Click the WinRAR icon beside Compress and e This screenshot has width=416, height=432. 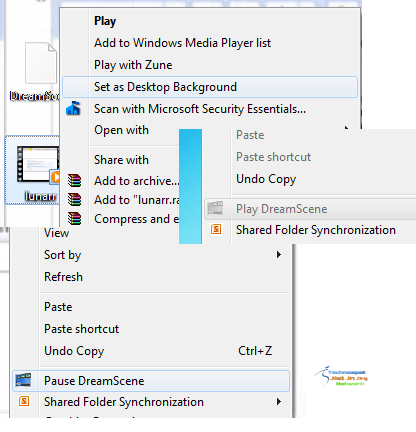(x=74, y=219)
